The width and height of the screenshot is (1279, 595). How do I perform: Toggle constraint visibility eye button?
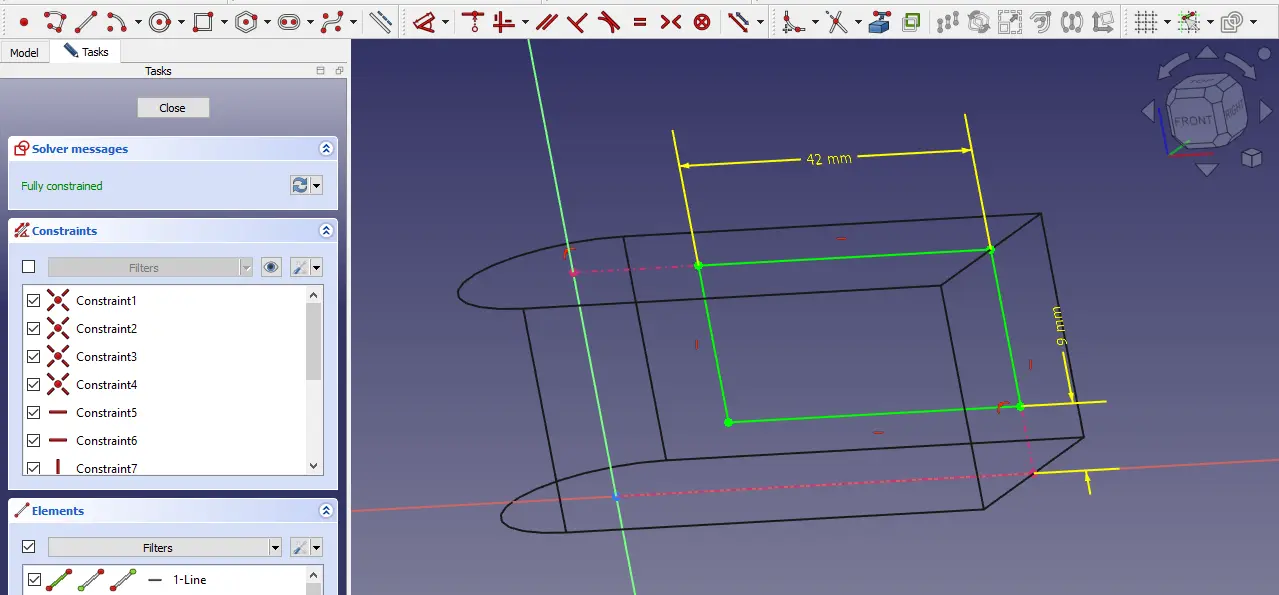(270, 267)
